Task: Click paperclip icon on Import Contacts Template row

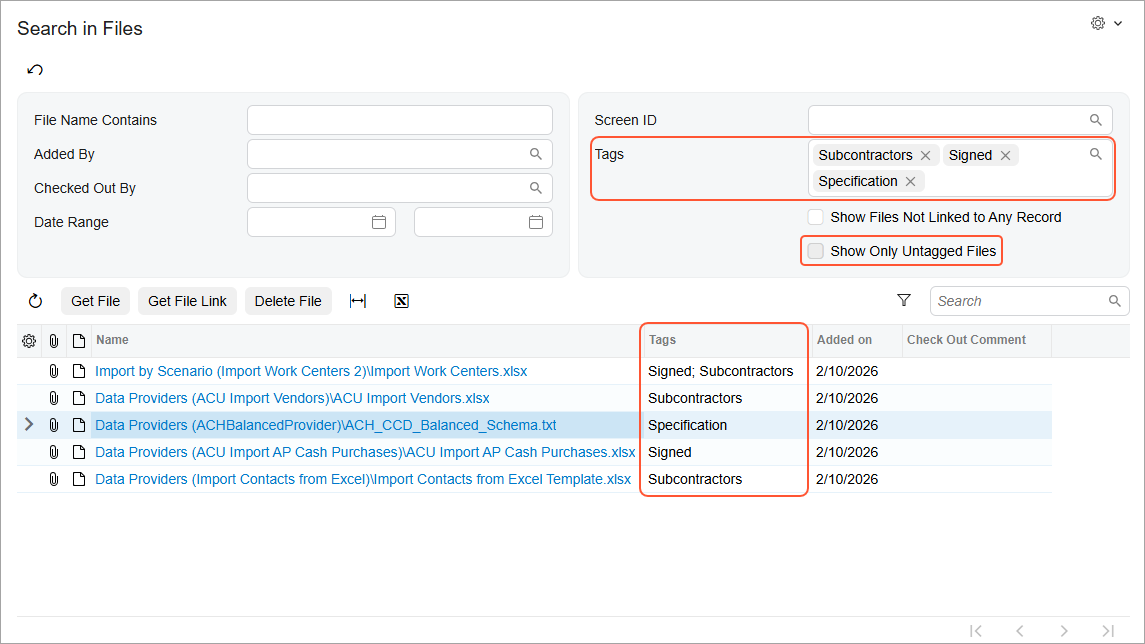Action: tap(54, 479)
